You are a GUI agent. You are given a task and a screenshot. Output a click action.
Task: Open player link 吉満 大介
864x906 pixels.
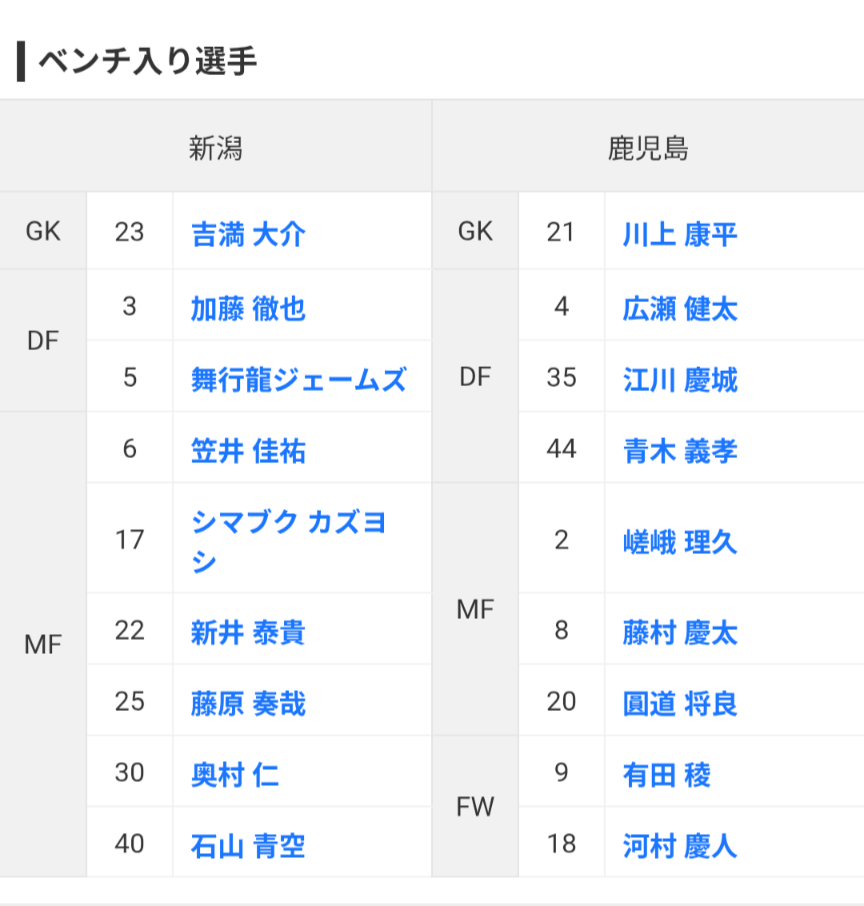tap(248, 234)
